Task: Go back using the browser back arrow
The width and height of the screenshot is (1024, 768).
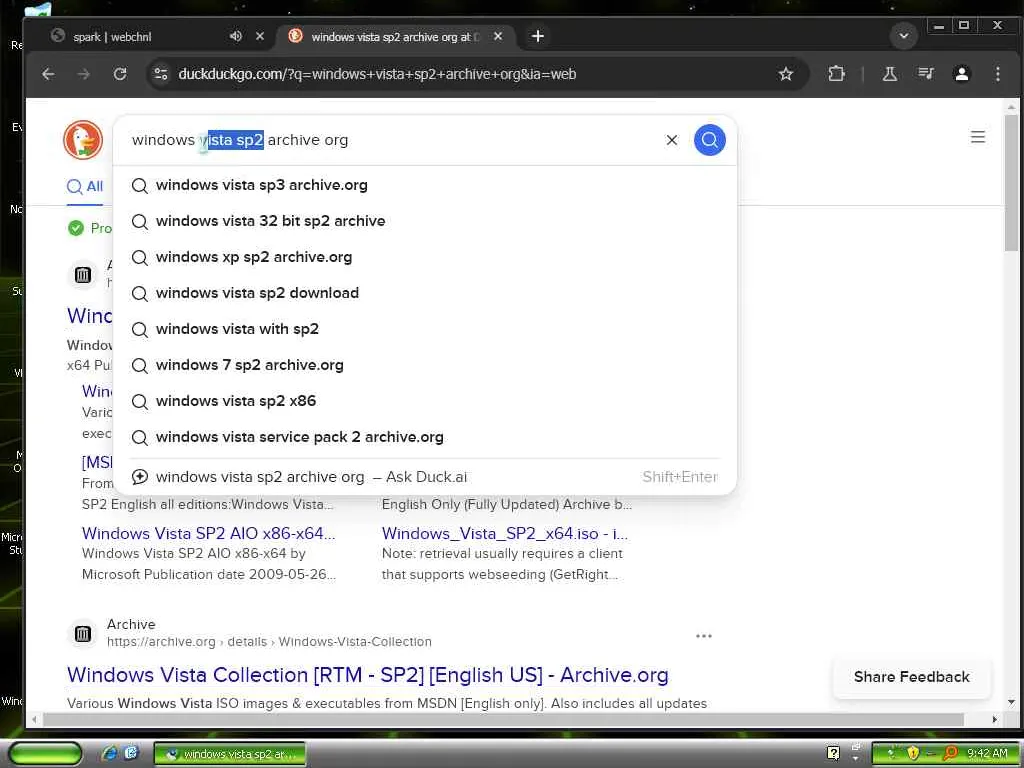Action: 48,74
